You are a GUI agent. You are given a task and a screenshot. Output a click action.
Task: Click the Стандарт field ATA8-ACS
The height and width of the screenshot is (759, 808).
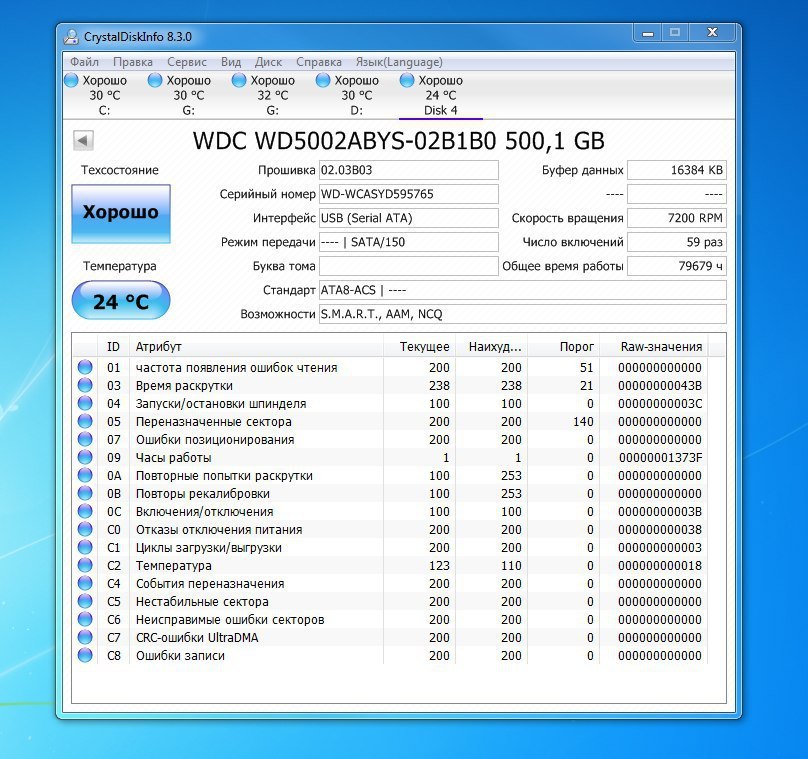point(523,290)
